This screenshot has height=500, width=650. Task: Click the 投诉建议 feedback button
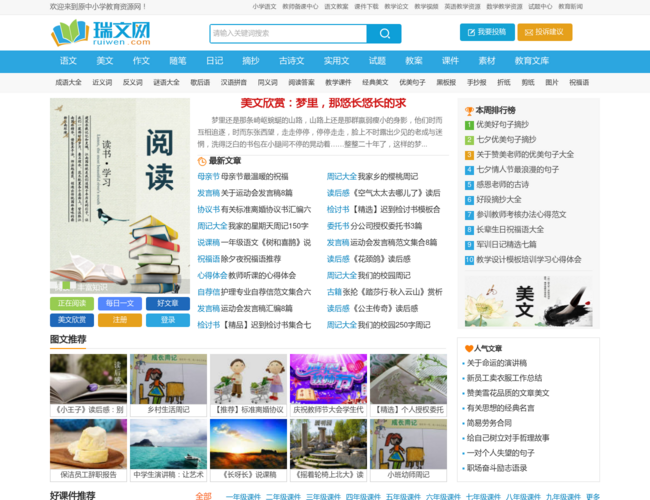coord(545,32)
